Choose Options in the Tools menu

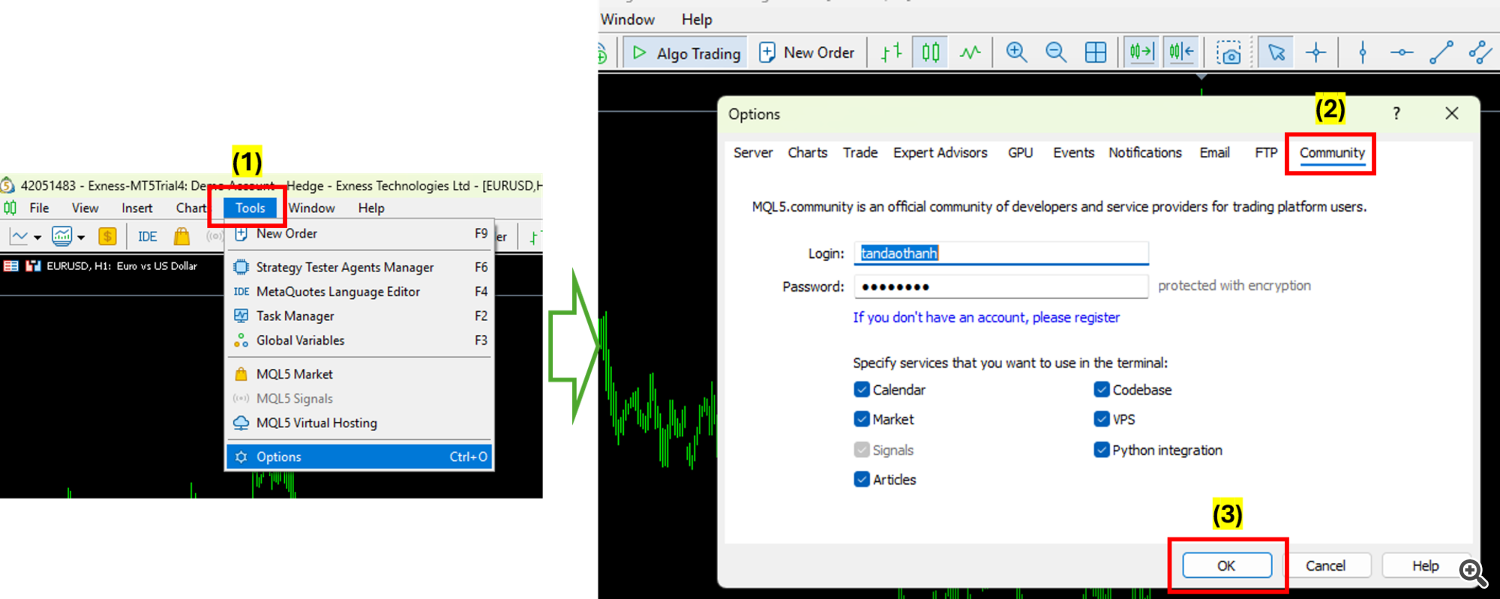click(x=360, y=457)
